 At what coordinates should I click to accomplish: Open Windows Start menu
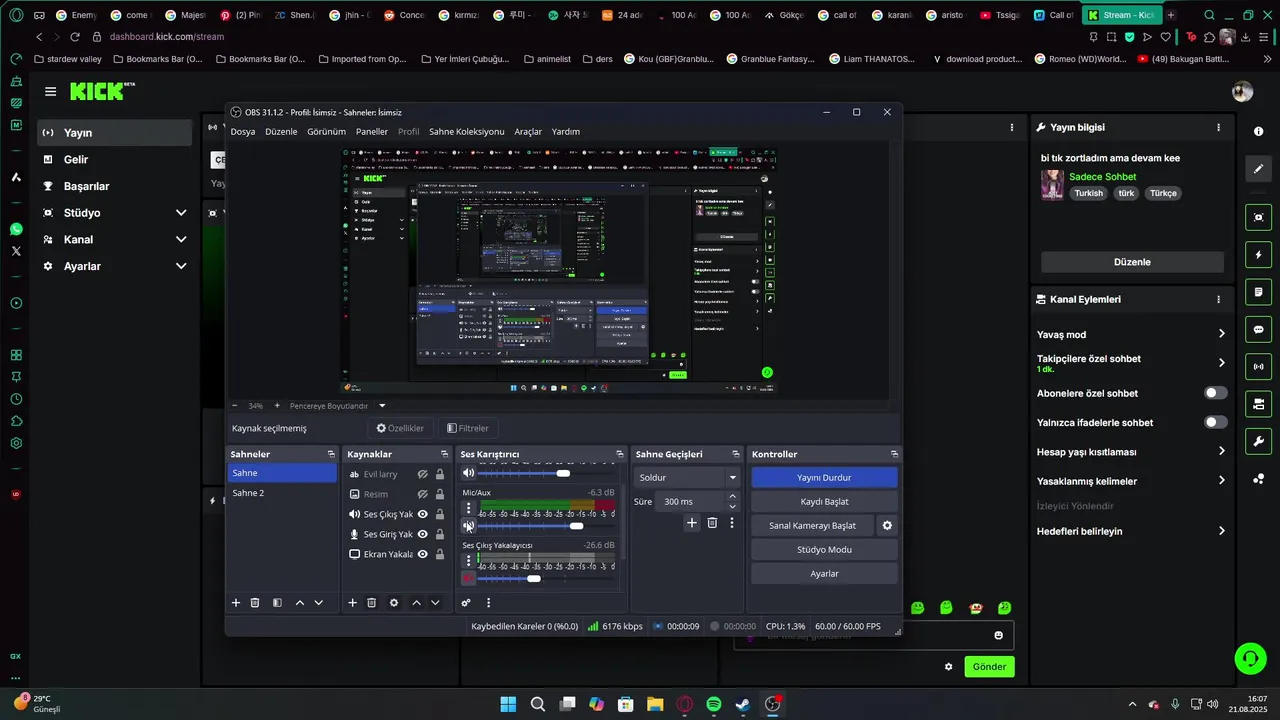pos(508,704)
